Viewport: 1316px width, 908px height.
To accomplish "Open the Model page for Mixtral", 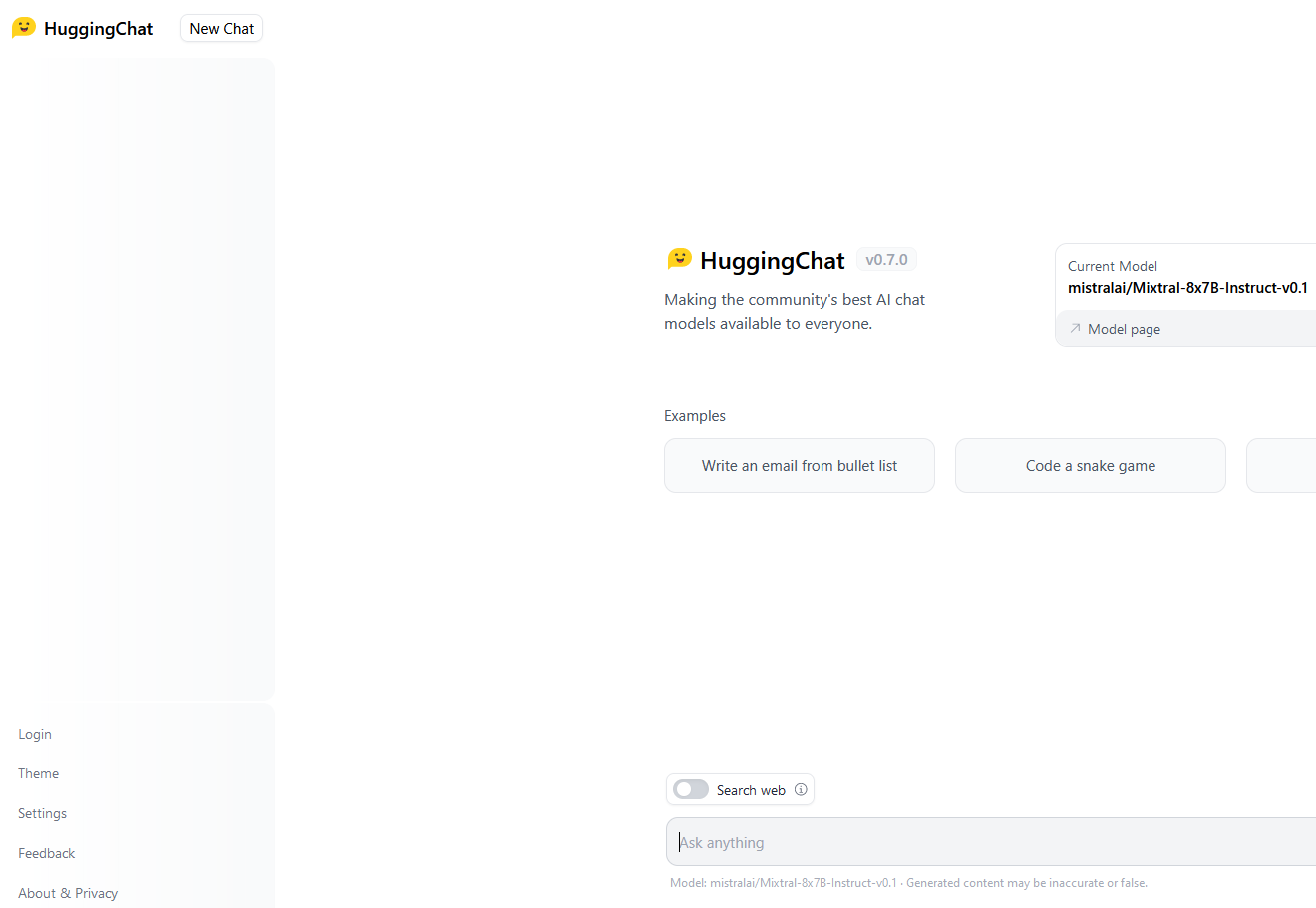I will coord(1123,328).
